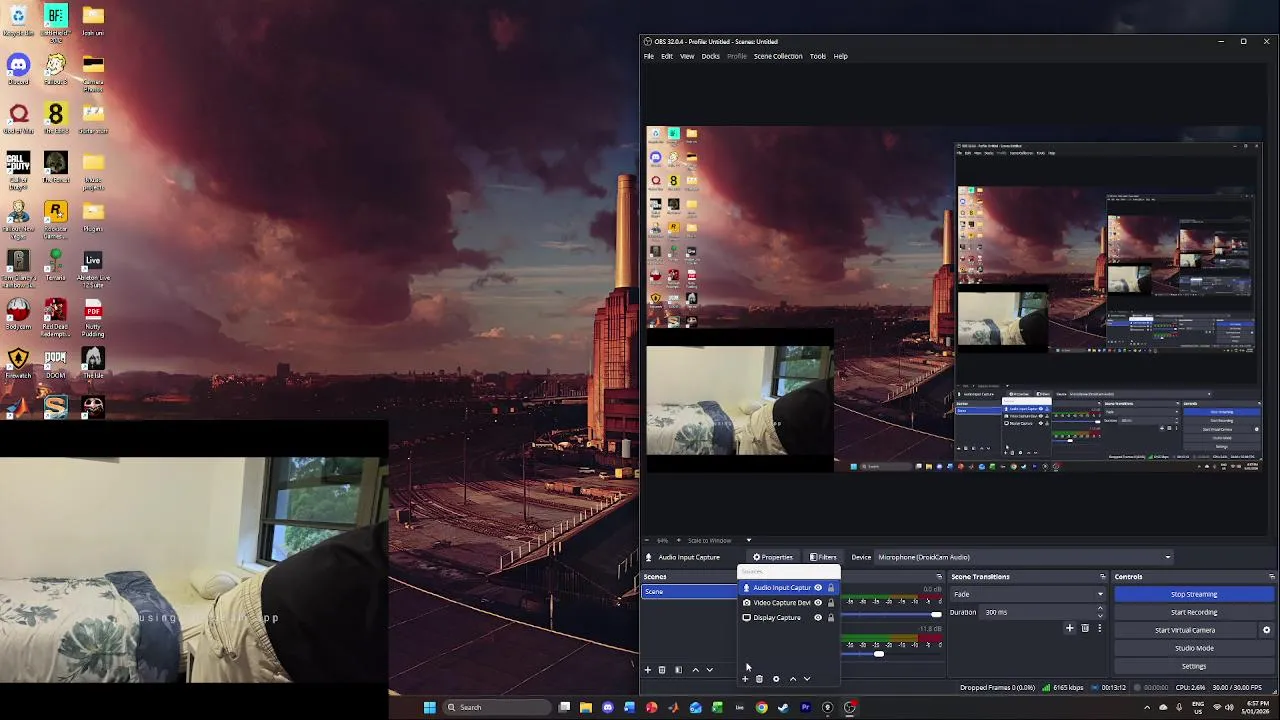Image resolution: width=1280 pixels, height=720 pixels.
Task: Hide the Display Capture source
Action: 818,618
